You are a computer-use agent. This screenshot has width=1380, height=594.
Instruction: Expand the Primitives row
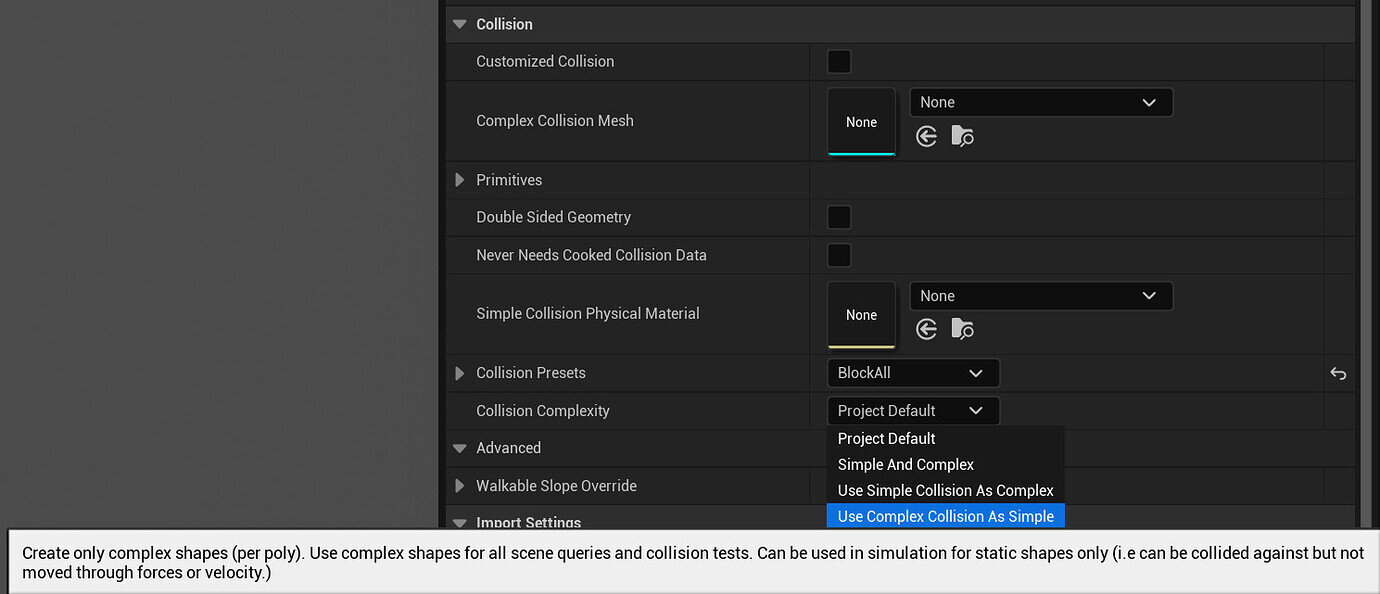click(x=460, y=180)
